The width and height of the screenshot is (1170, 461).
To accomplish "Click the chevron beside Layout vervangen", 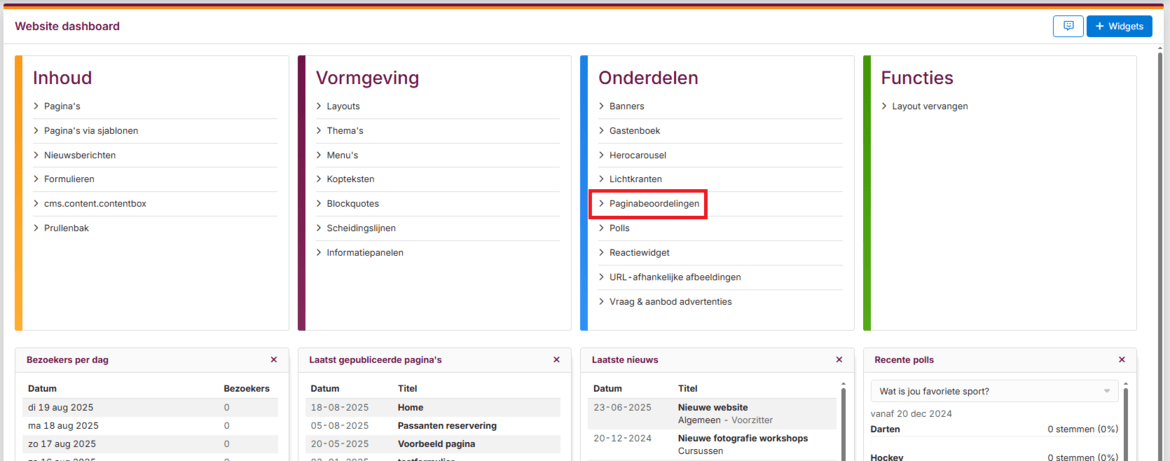I will coord(884,106).
